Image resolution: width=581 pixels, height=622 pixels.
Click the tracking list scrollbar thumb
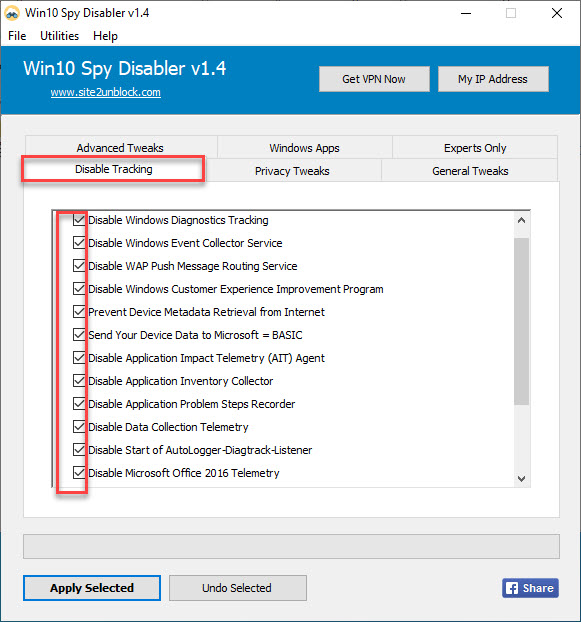[522, 321]
